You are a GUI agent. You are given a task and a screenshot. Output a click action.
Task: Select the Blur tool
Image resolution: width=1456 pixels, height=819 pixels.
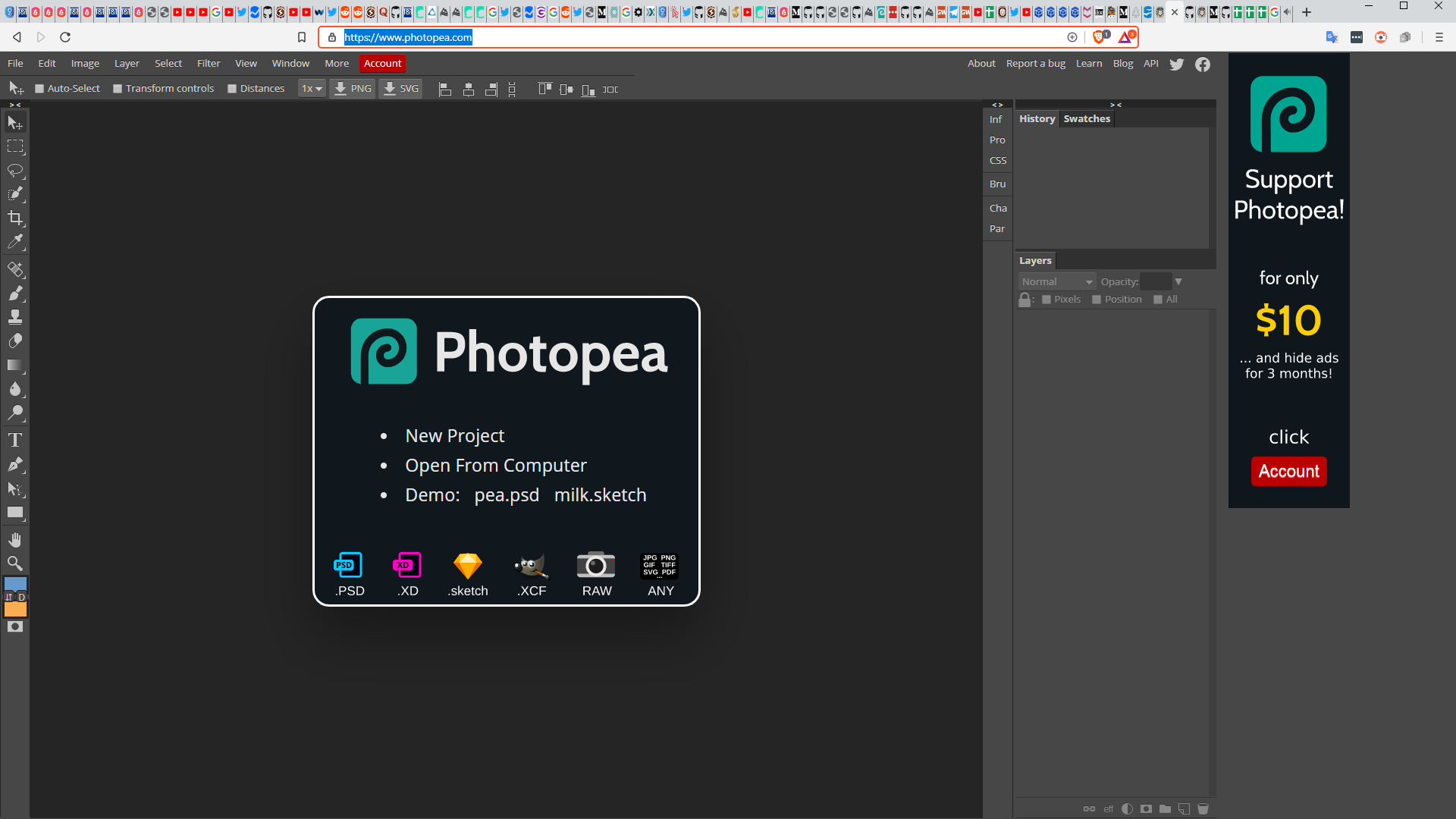tap(15, 389)
